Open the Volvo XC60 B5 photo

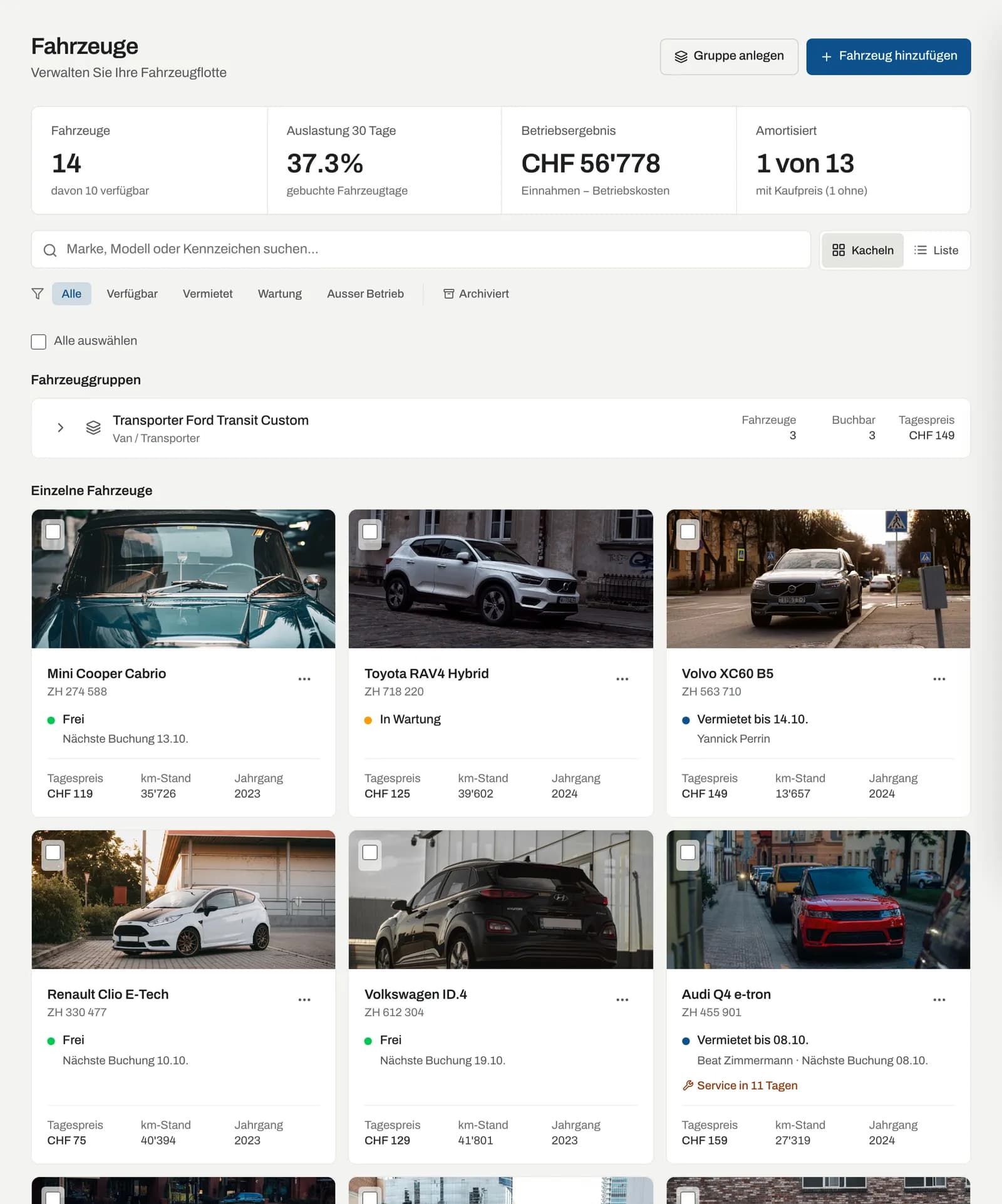tap(818, 579)
